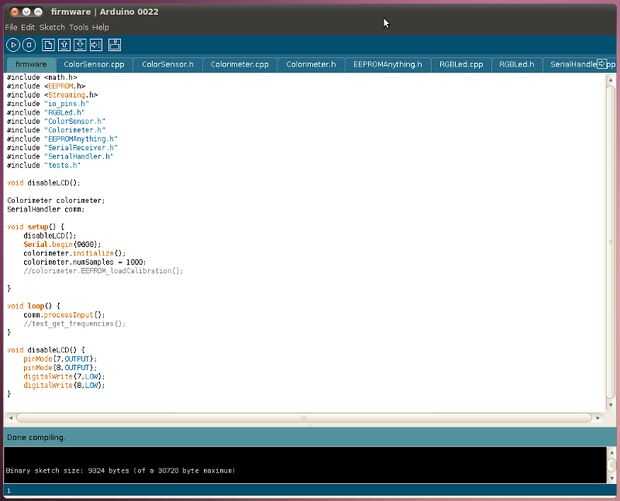Click the console scrollbar up arrow
Screen dimensions: 620x501
(x=611, y=452)
